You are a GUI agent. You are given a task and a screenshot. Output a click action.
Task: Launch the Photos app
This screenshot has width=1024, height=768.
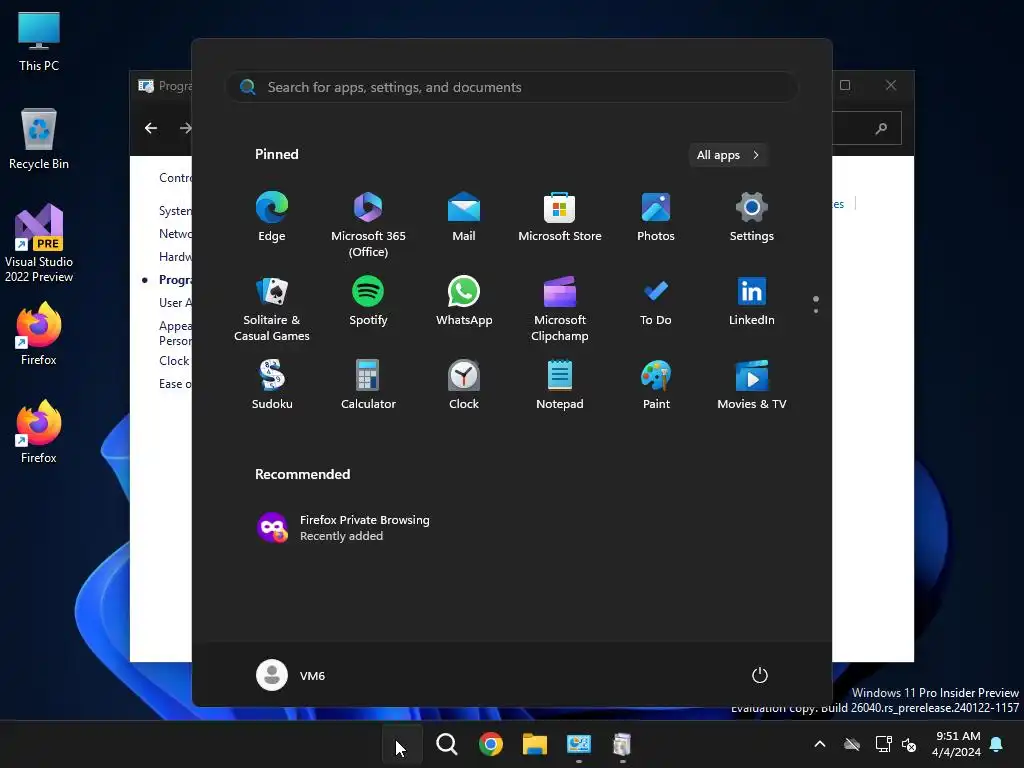656,217
